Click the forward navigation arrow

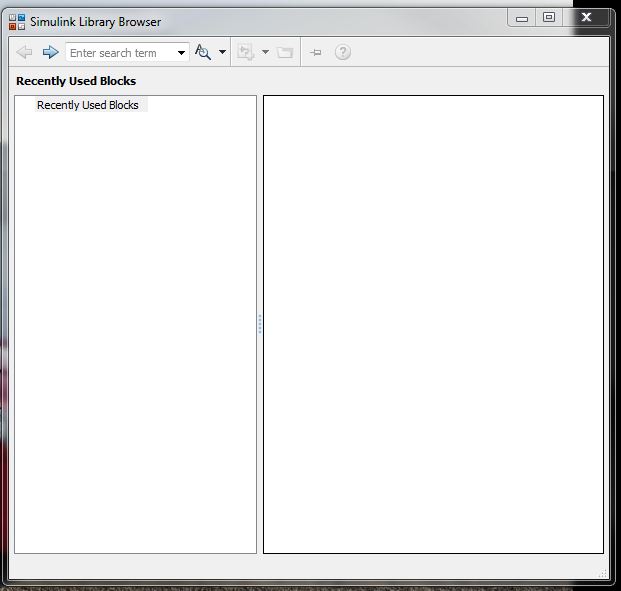50,52
